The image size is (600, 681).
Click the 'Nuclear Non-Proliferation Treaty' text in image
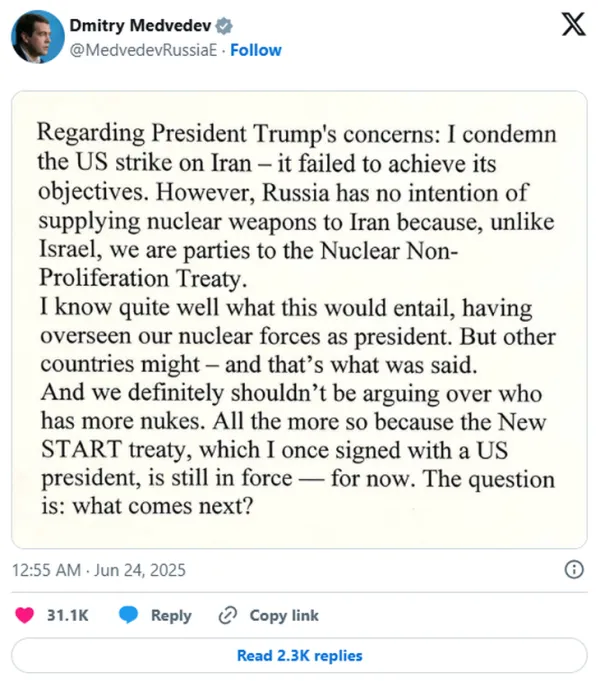[249, 264]
